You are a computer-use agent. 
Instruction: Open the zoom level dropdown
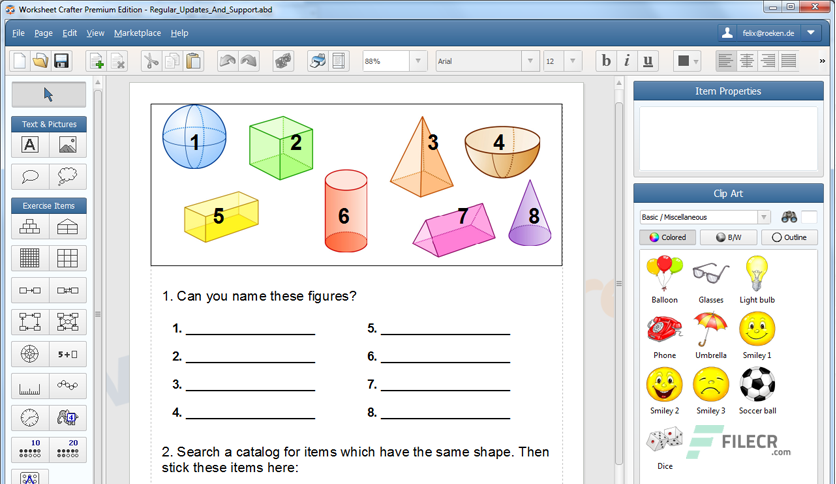click(418, 61)
